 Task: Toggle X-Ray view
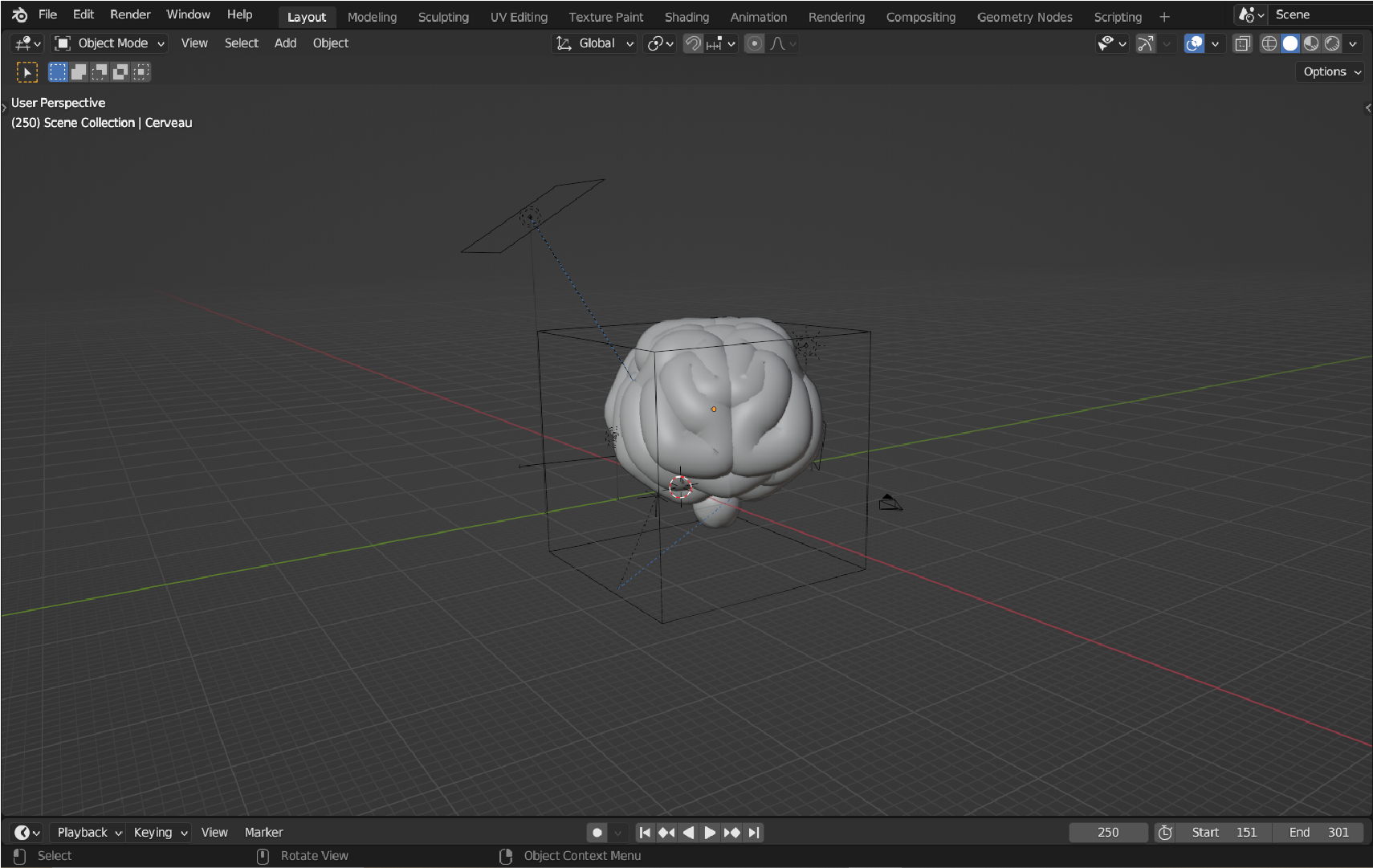coord(1242,43)
